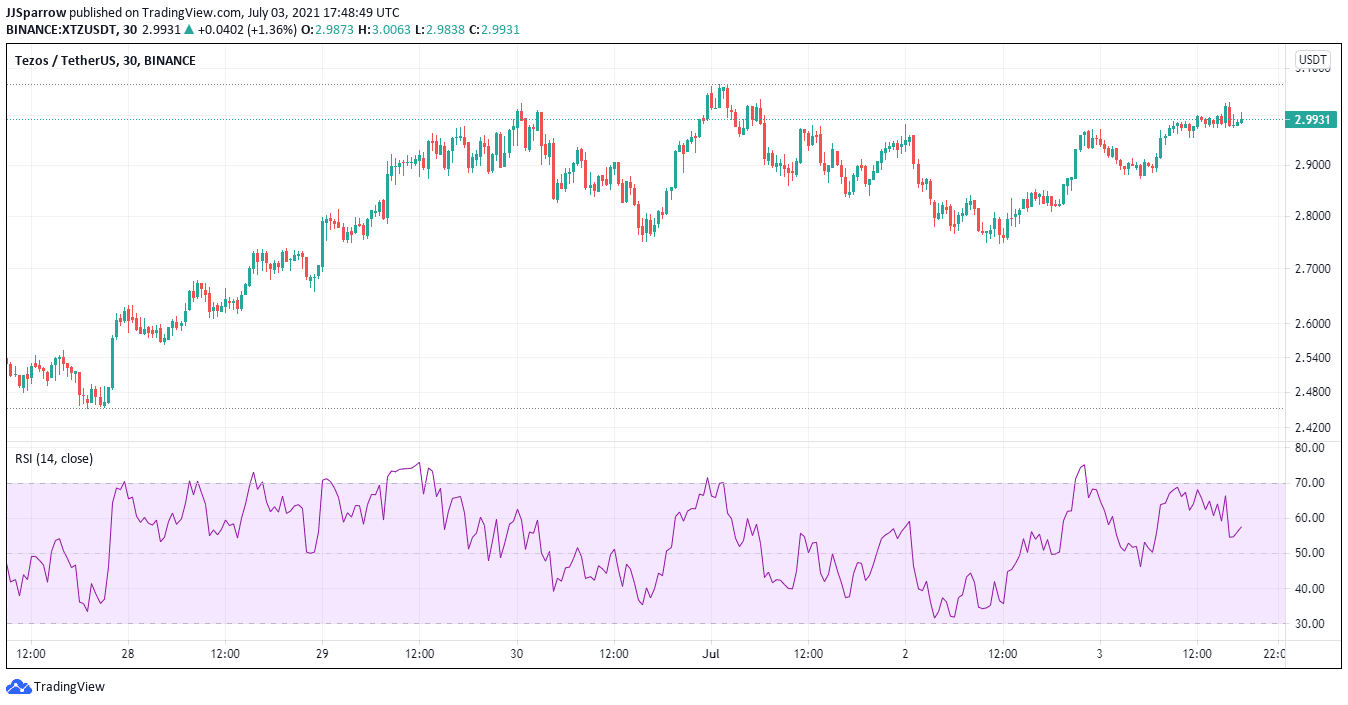Click the 2.4200 price axis label
This screenshot has width=1348, height=705.
coord(1312,428)
